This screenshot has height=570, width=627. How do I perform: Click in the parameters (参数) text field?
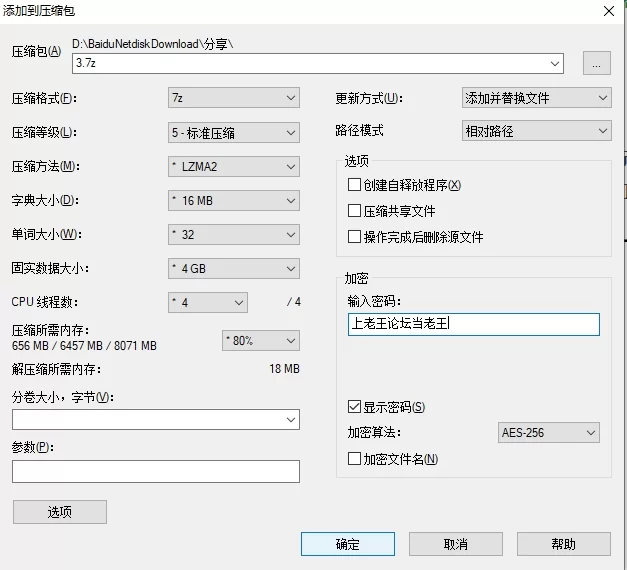[156, 472]
